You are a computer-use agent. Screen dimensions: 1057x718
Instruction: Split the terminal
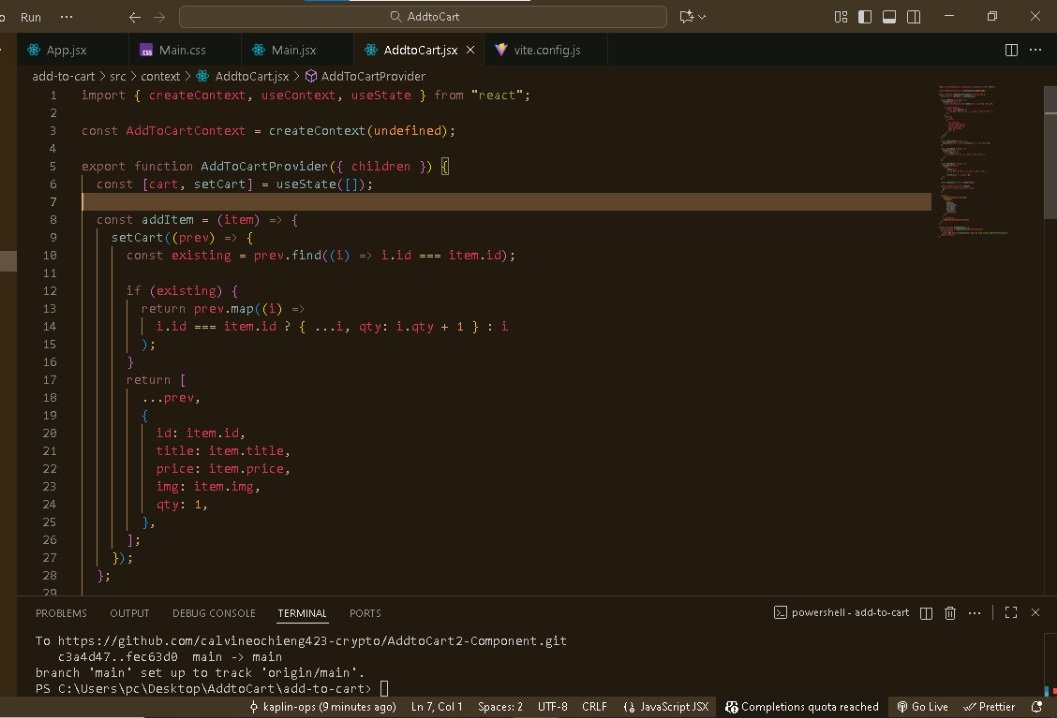926,613
